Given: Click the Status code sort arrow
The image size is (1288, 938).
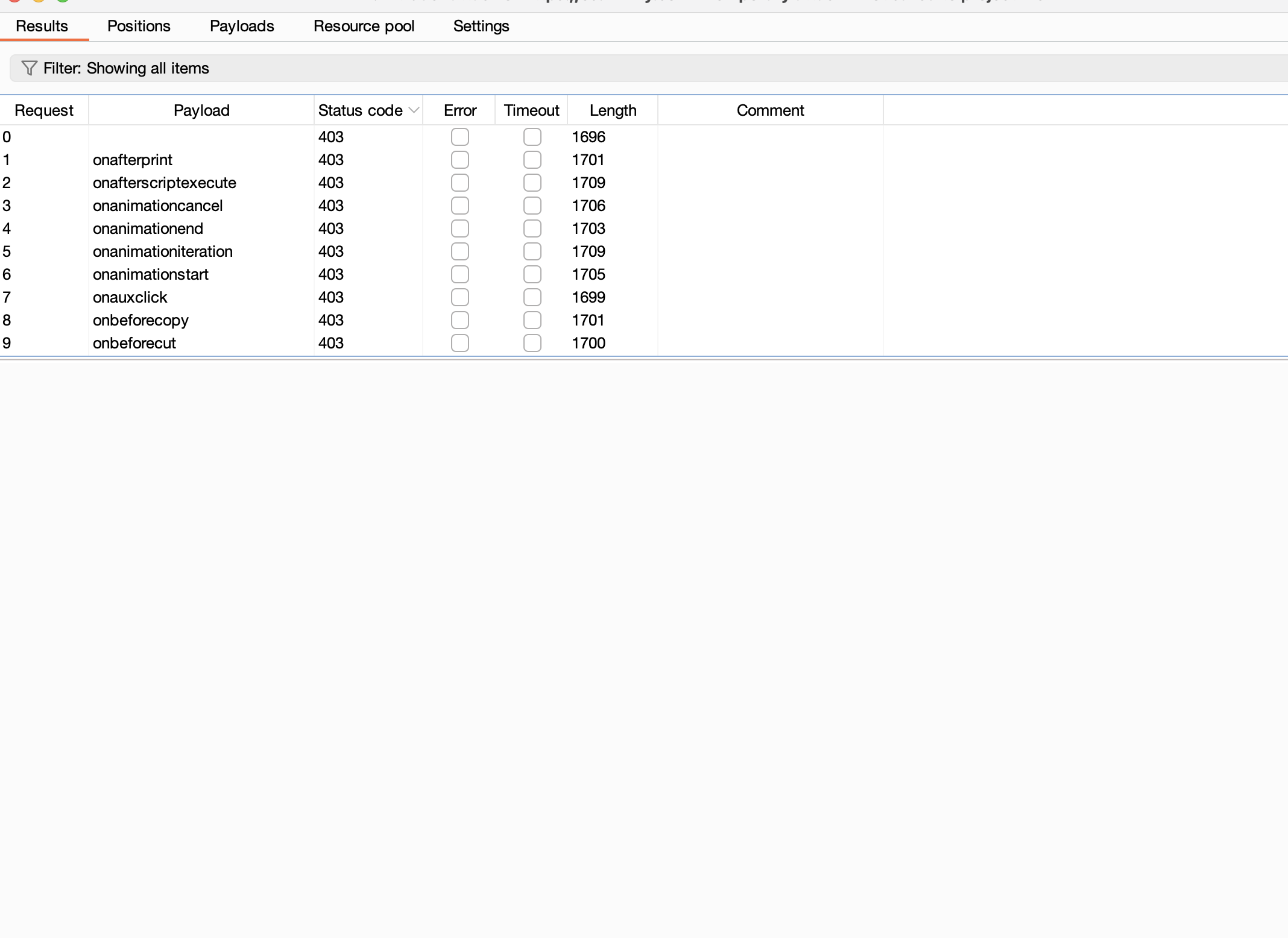Looking at the screenshot, I should click(414, 110).
